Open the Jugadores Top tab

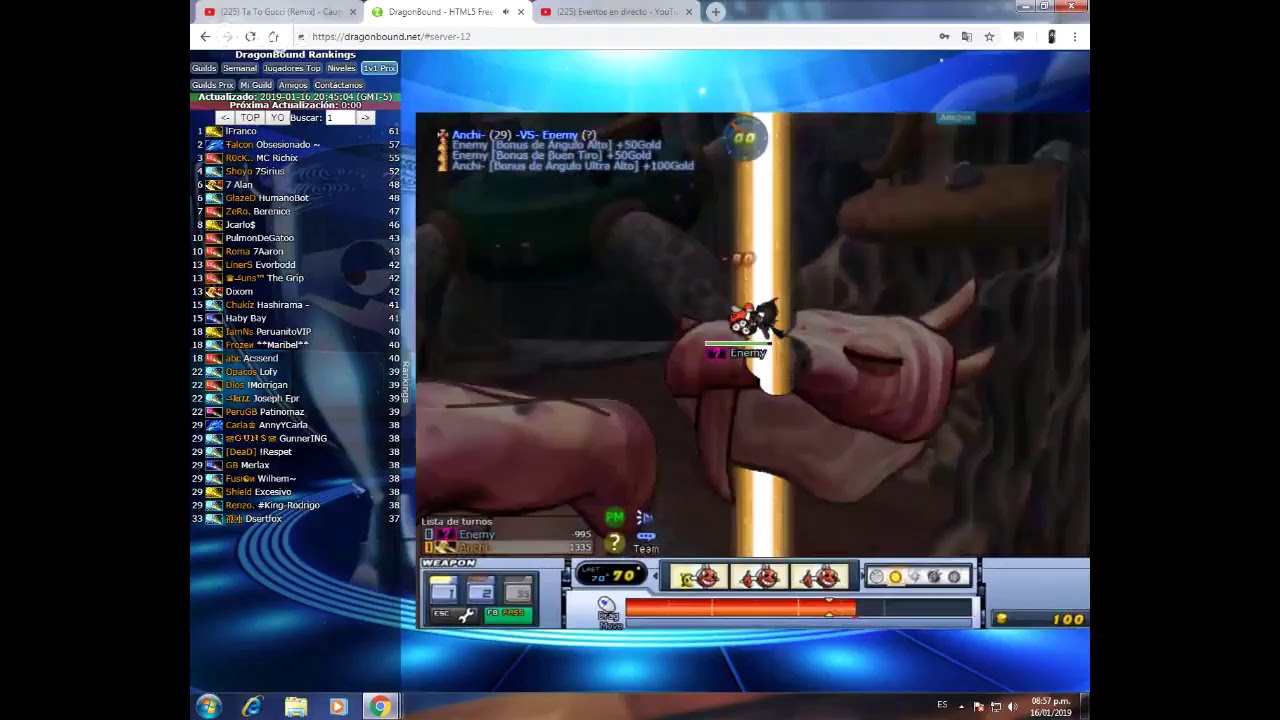[292, 68]
